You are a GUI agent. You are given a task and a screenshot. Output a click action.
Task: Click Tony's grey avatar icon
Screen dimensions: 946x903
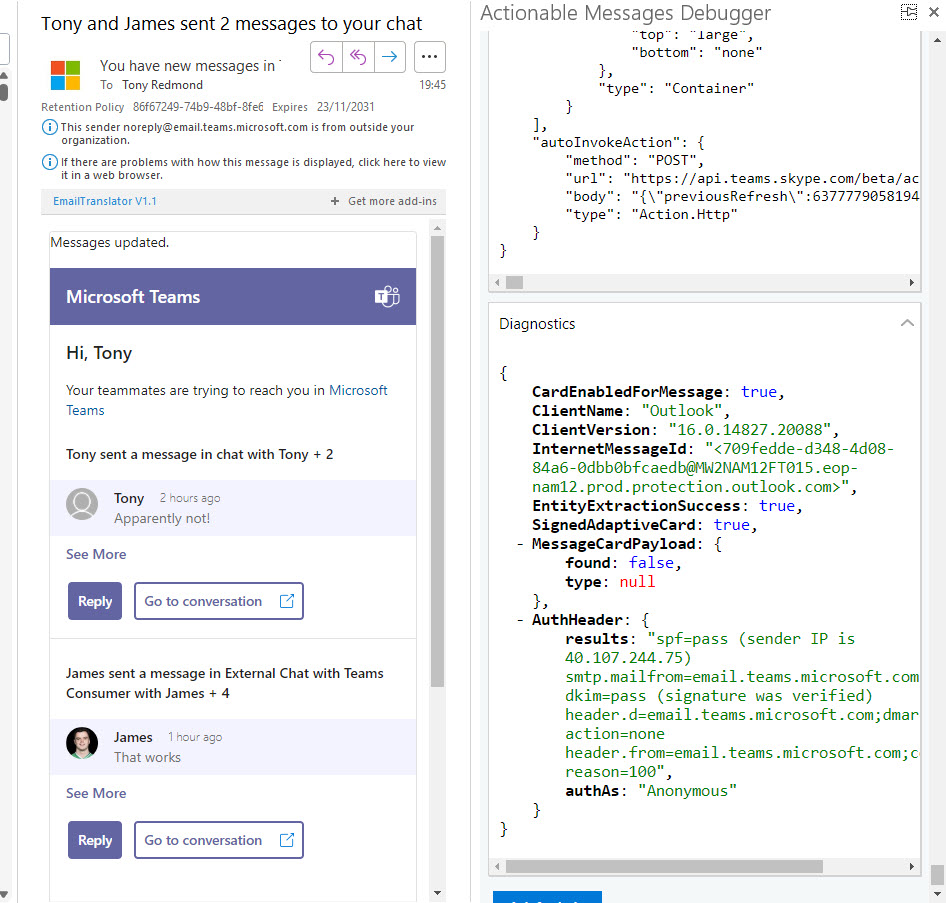tap(82, 504)
